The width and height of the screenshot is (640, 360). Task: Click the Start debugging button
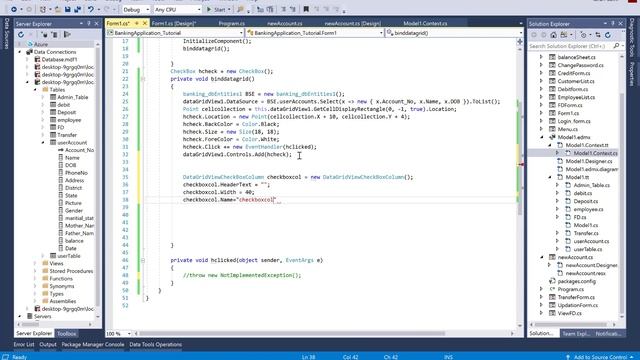tap(217, 9)
